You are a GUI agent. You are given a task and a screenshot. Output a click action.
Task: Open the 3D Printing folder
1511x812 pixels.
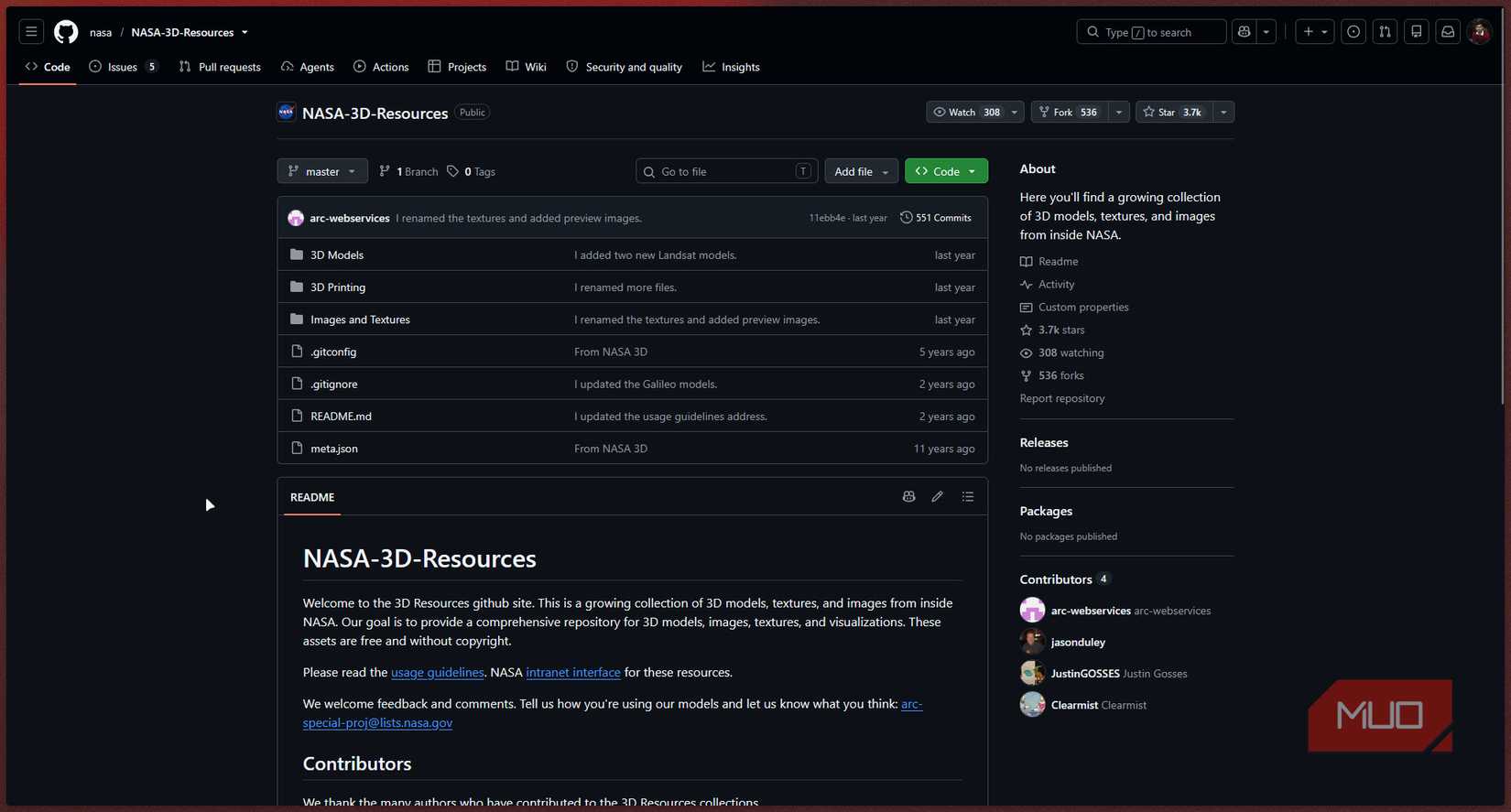pyautogui.click(x=338, y=287)
